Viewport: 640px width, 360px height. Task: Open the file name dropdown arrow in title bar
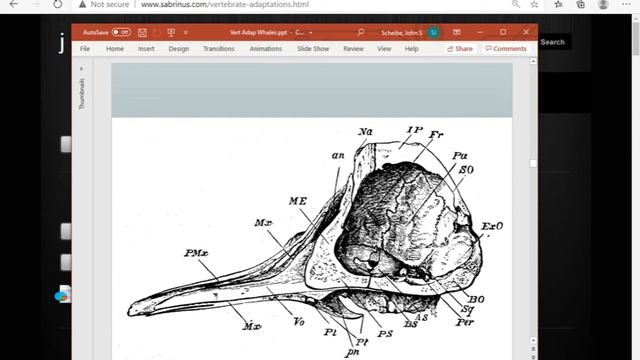pos(311,32)
